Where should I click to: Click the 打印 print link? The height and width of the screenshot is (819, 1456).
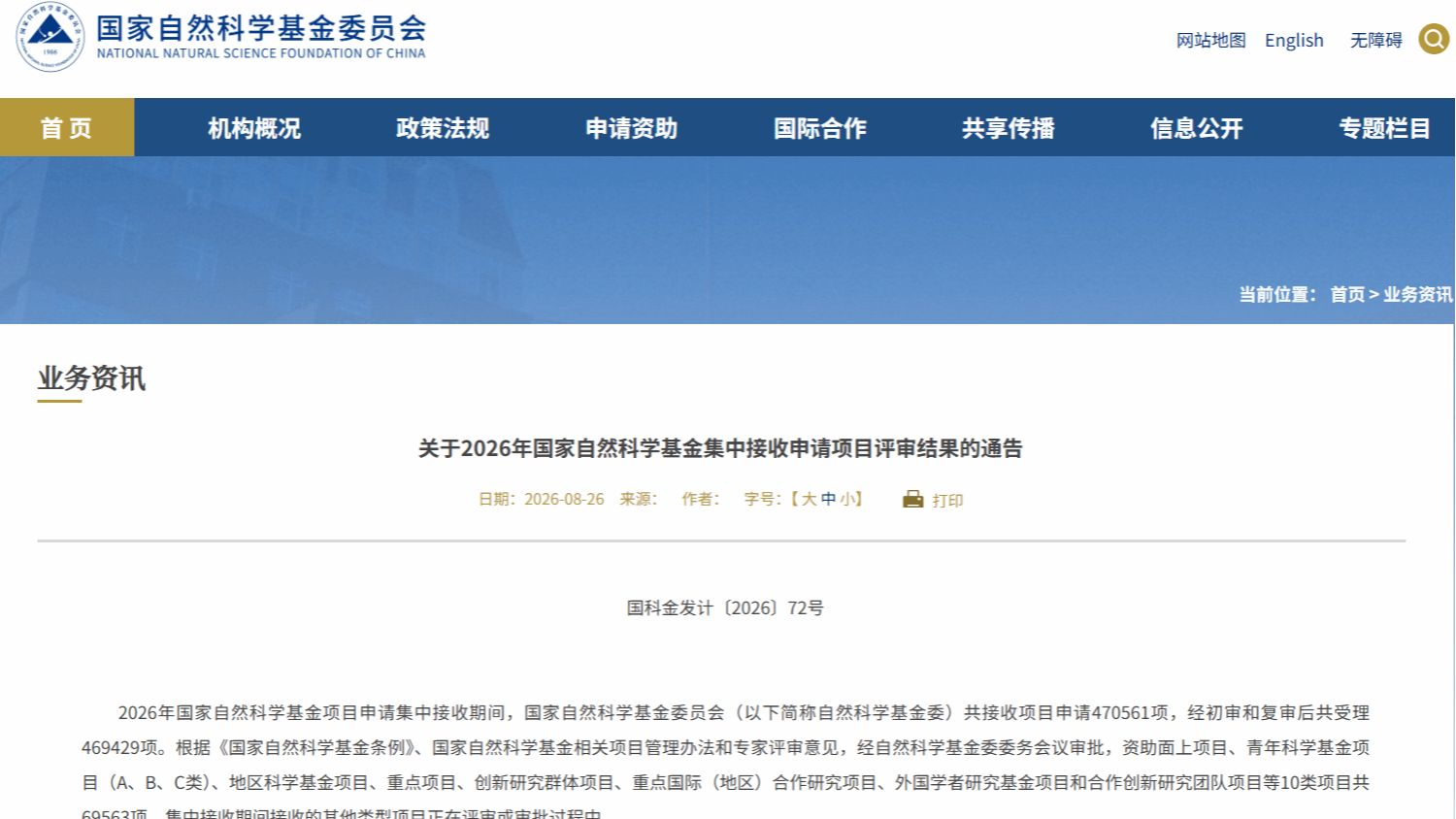pos(947,501)
